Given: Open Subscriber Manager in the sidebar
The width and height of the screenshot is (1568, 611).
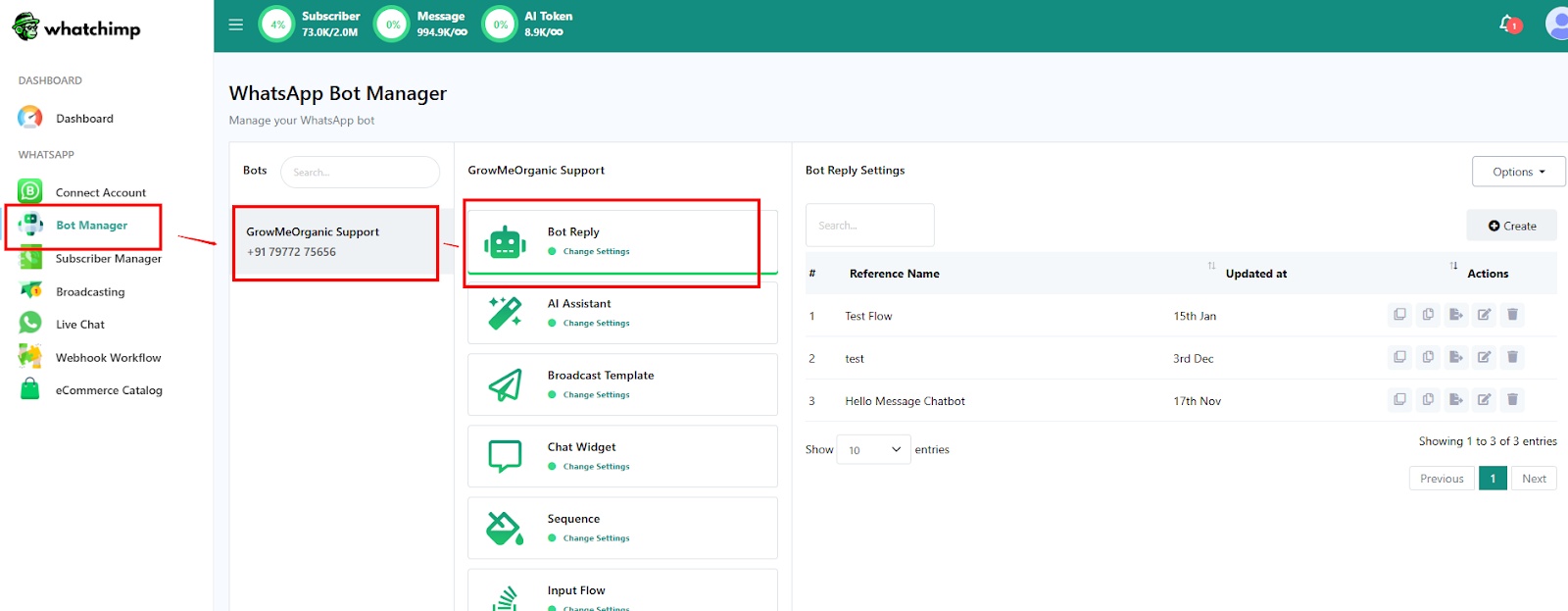Looking at the screenshot, I should [x=108, y=259].
